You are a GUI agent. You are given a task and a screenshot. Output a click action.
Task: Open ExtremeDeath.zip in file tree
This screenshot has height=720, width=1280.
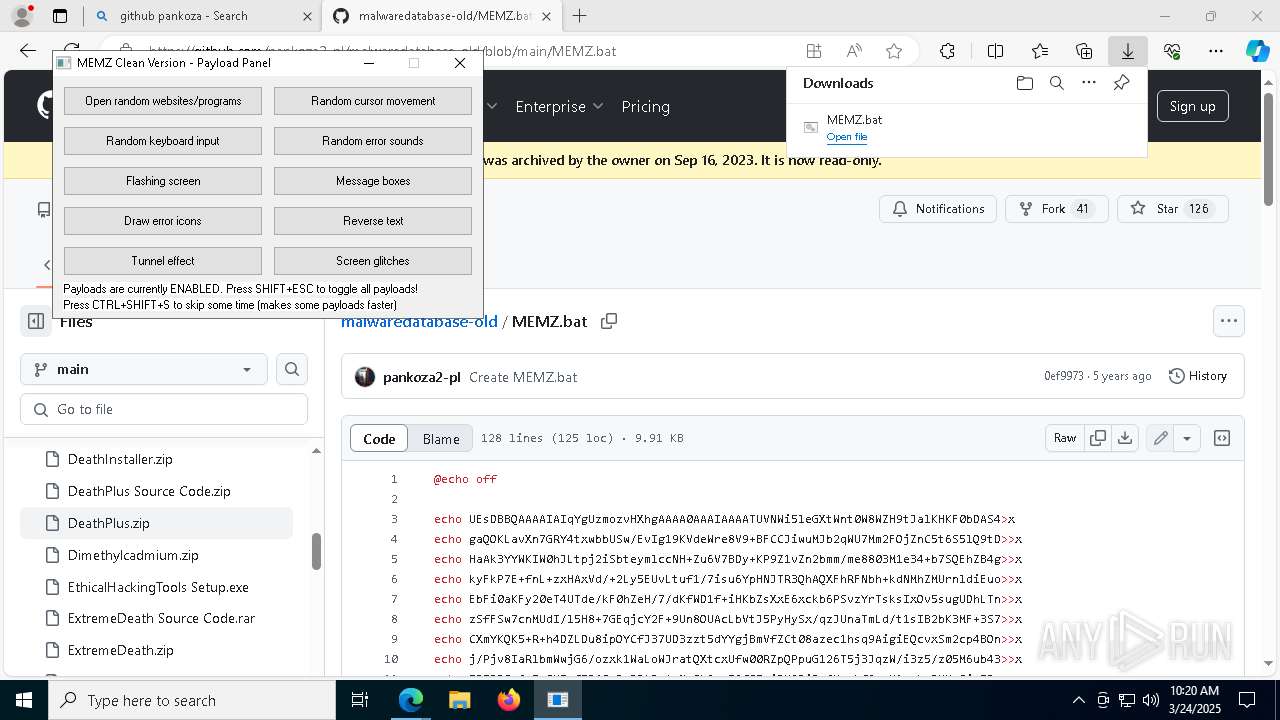pyautogui.click(x=120, y=650)
